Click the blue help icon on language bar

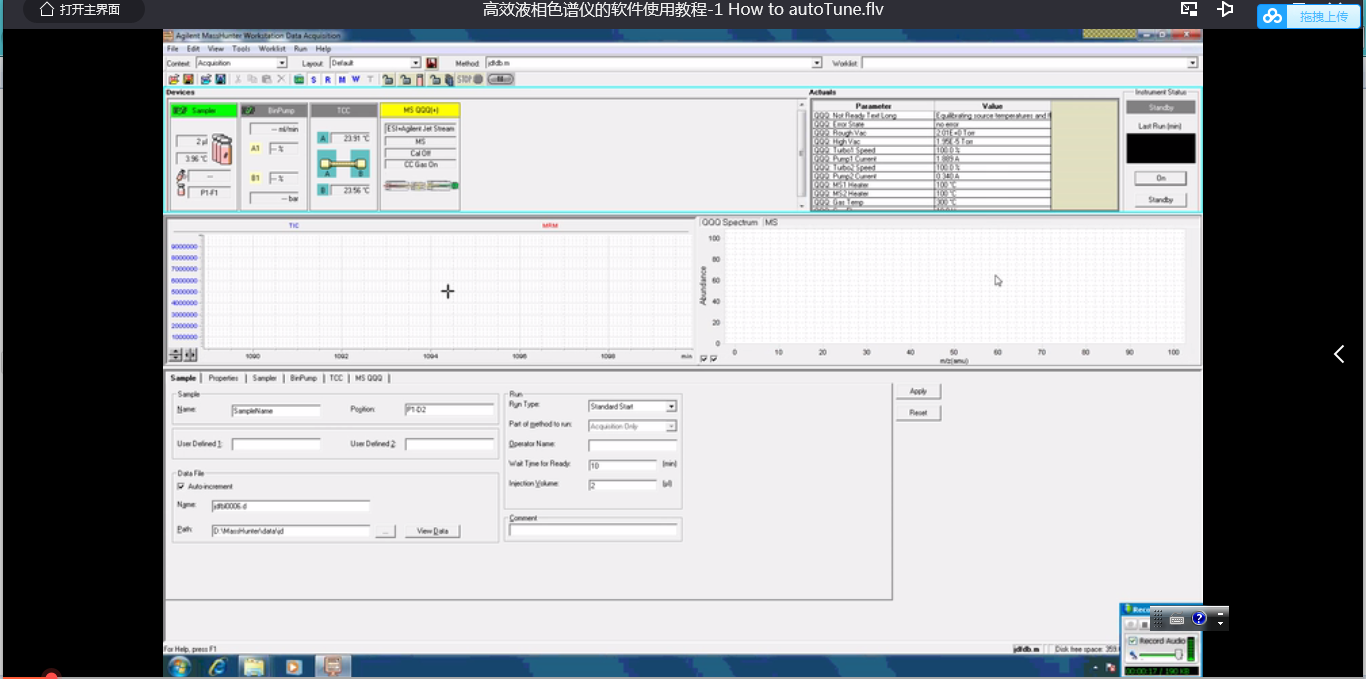coord(1199,618)
